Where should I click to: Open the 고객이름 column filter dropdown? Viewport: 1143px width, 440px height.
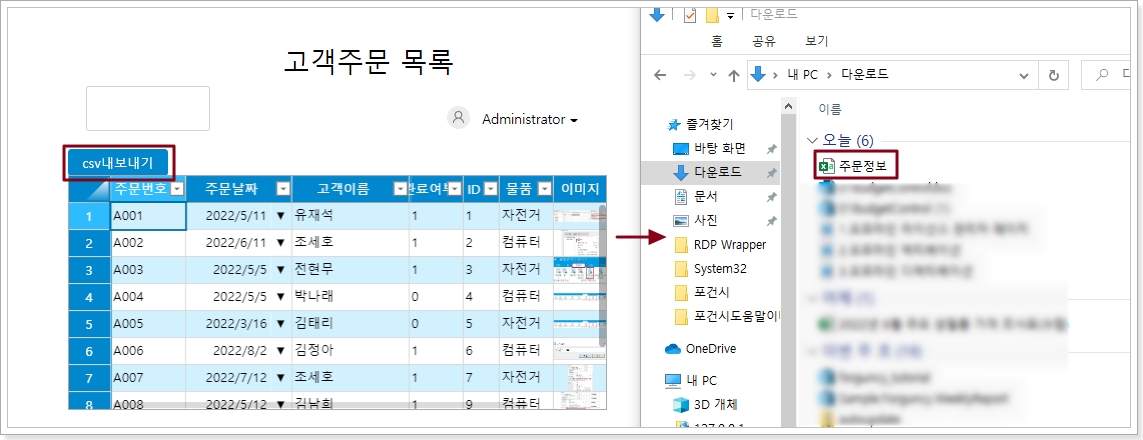coord(400,189)
